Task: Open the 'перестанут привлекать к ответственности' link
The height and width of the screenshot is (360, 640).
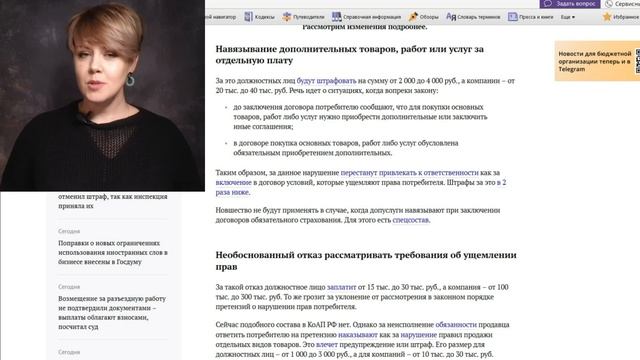Action: [409, 173]
